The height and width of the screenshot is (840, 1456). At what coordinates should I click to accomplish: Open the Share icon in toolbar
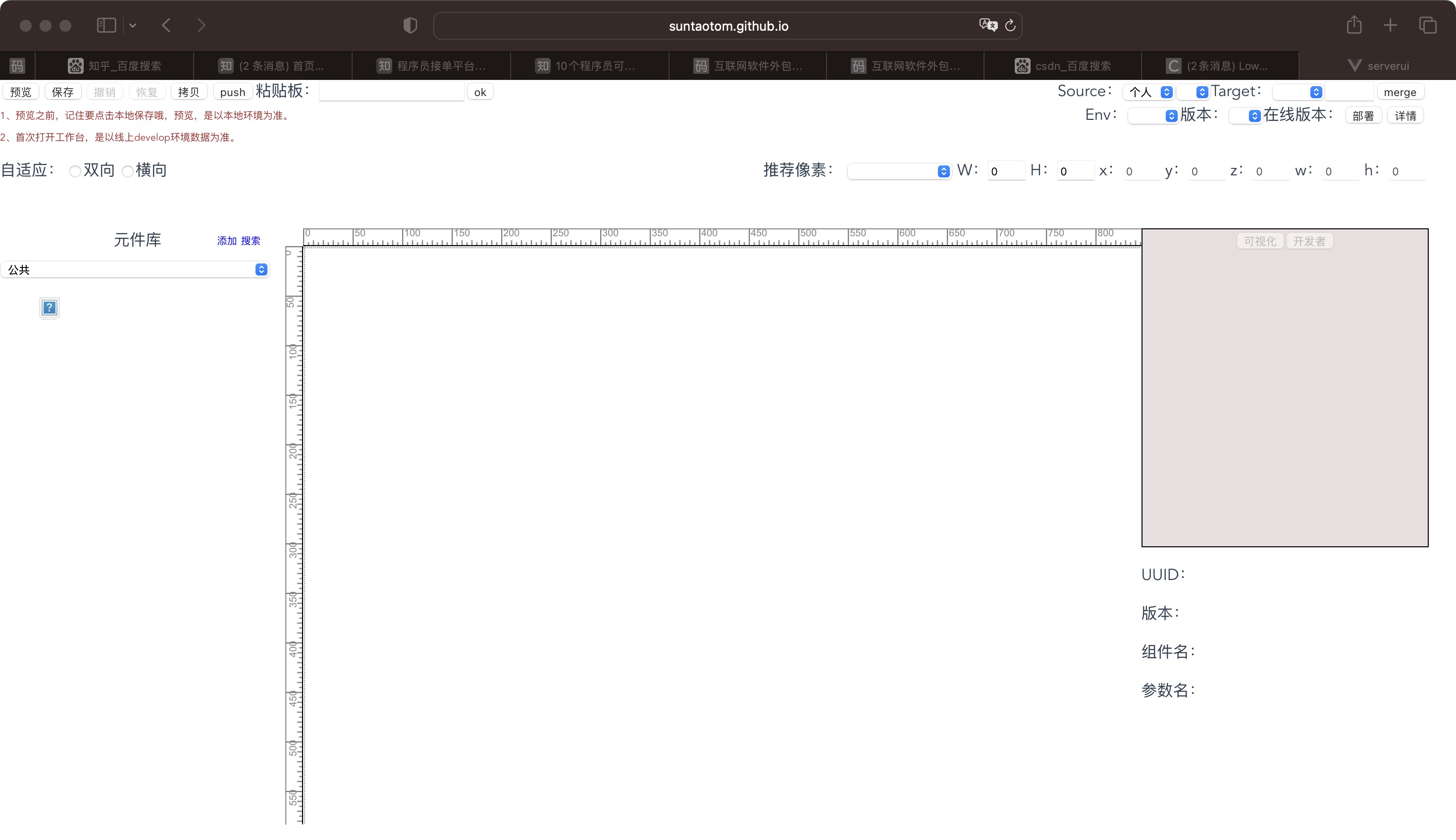(x=1354, y=25)
